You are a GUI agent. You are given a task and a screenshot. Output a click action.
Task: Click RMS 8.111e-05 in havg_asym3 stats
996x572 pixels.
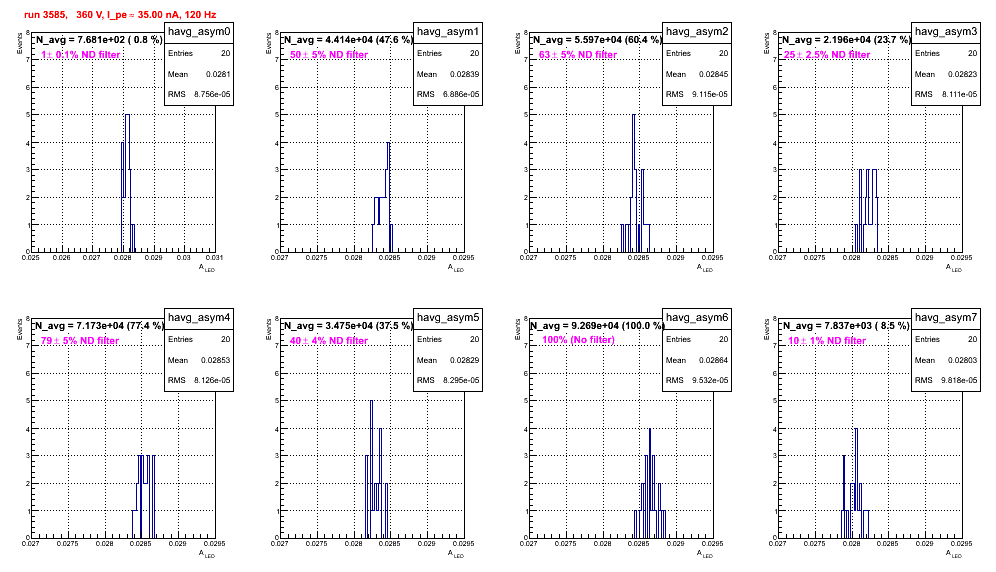[946, 94]
